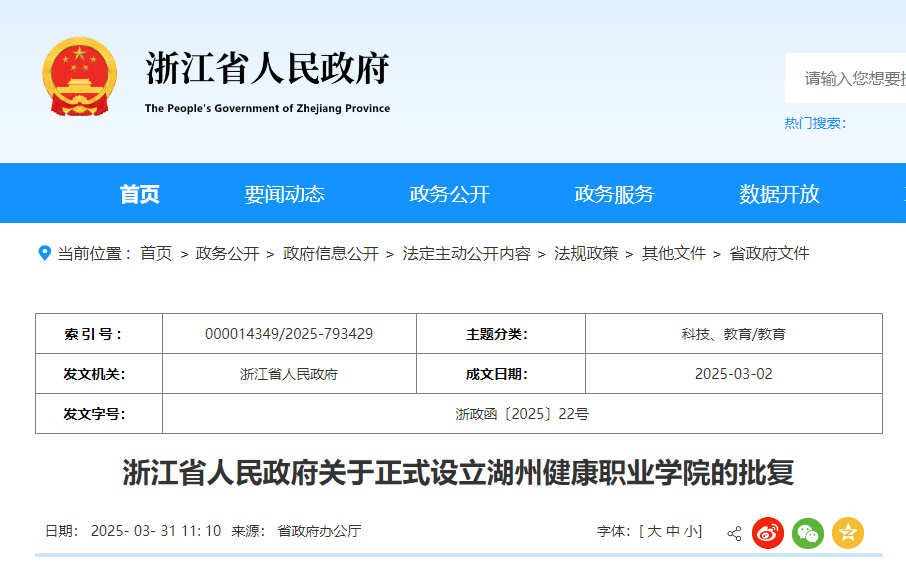Image resolution: width=906 pixels, height=568 pixels.
Task: Click 政府信息公开 breadcrumb link
Action: click(x=331, y=253)
